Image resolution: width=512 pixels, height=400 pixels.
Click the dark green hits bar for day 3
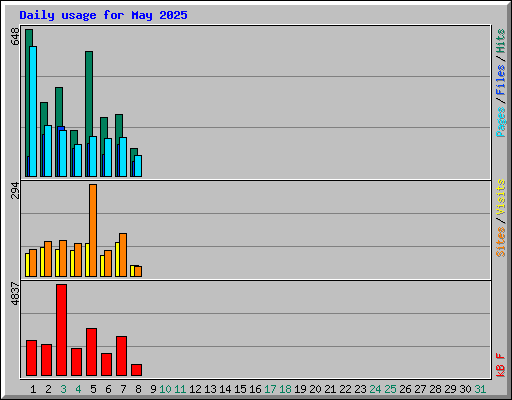[59, 107]
